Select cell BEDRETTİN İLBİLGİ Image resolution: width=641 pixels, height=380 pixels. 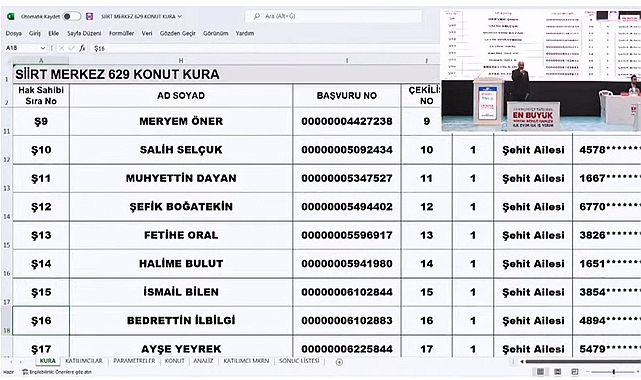click(181, 321)
